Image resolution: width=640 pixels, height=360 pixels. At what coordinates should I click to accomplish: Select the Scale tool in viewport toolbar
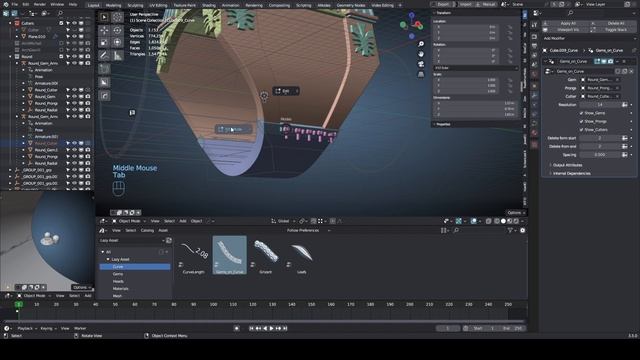104,42
